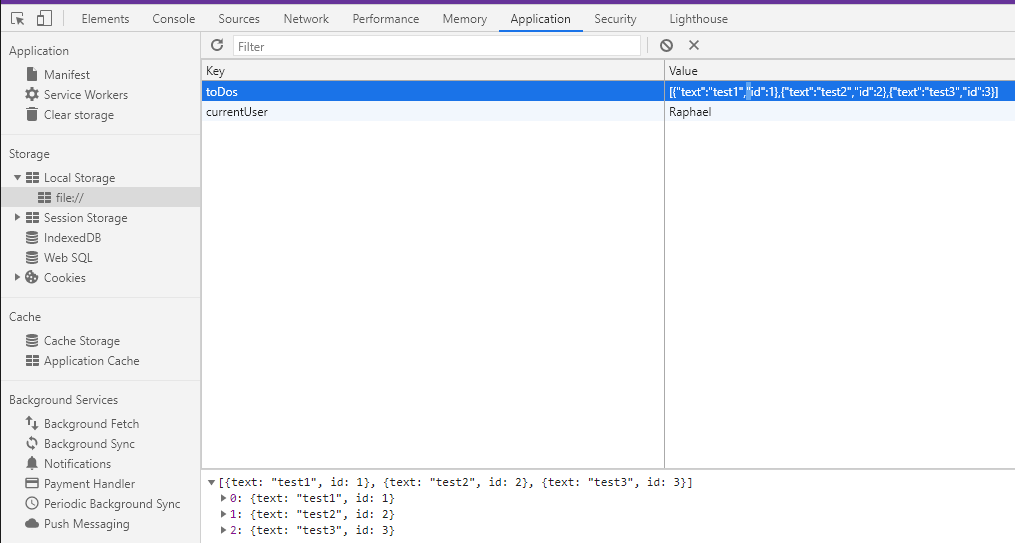
Task: Open the Network tab
Action: (306, 19)
